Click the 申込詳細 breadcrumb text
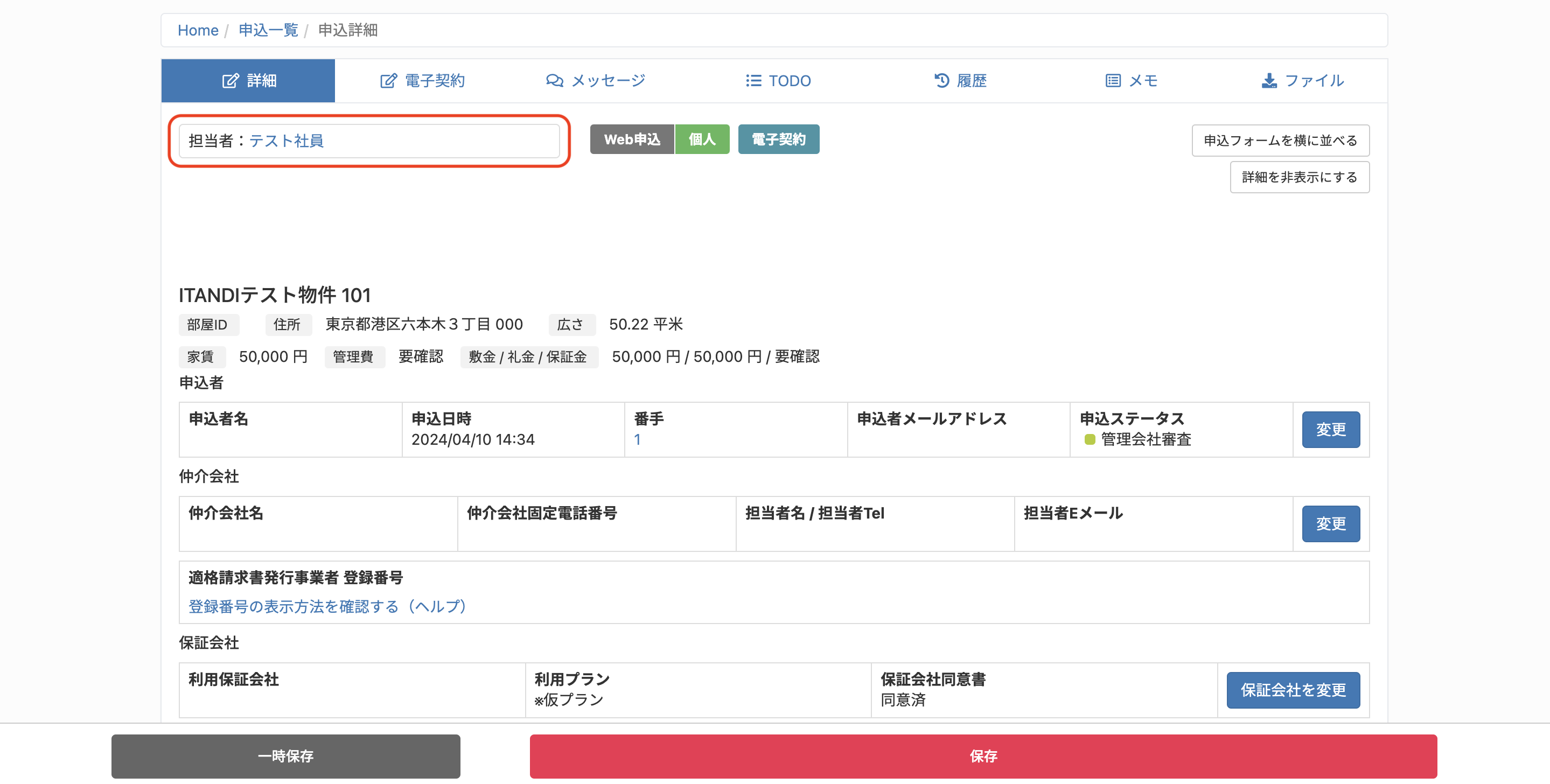Viewport: 1550px width, 784px height. (348, 30)
